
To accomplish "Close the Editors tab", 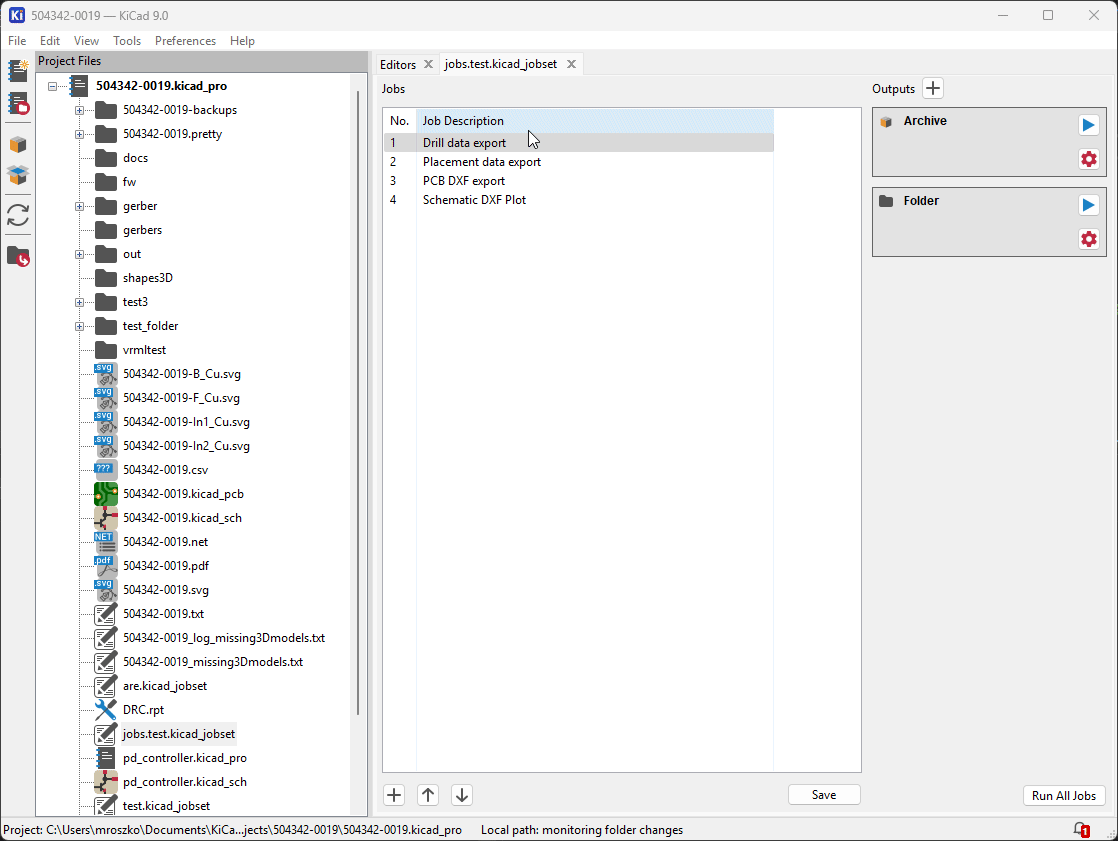I will pyautogui.click(x=429, y=64).
